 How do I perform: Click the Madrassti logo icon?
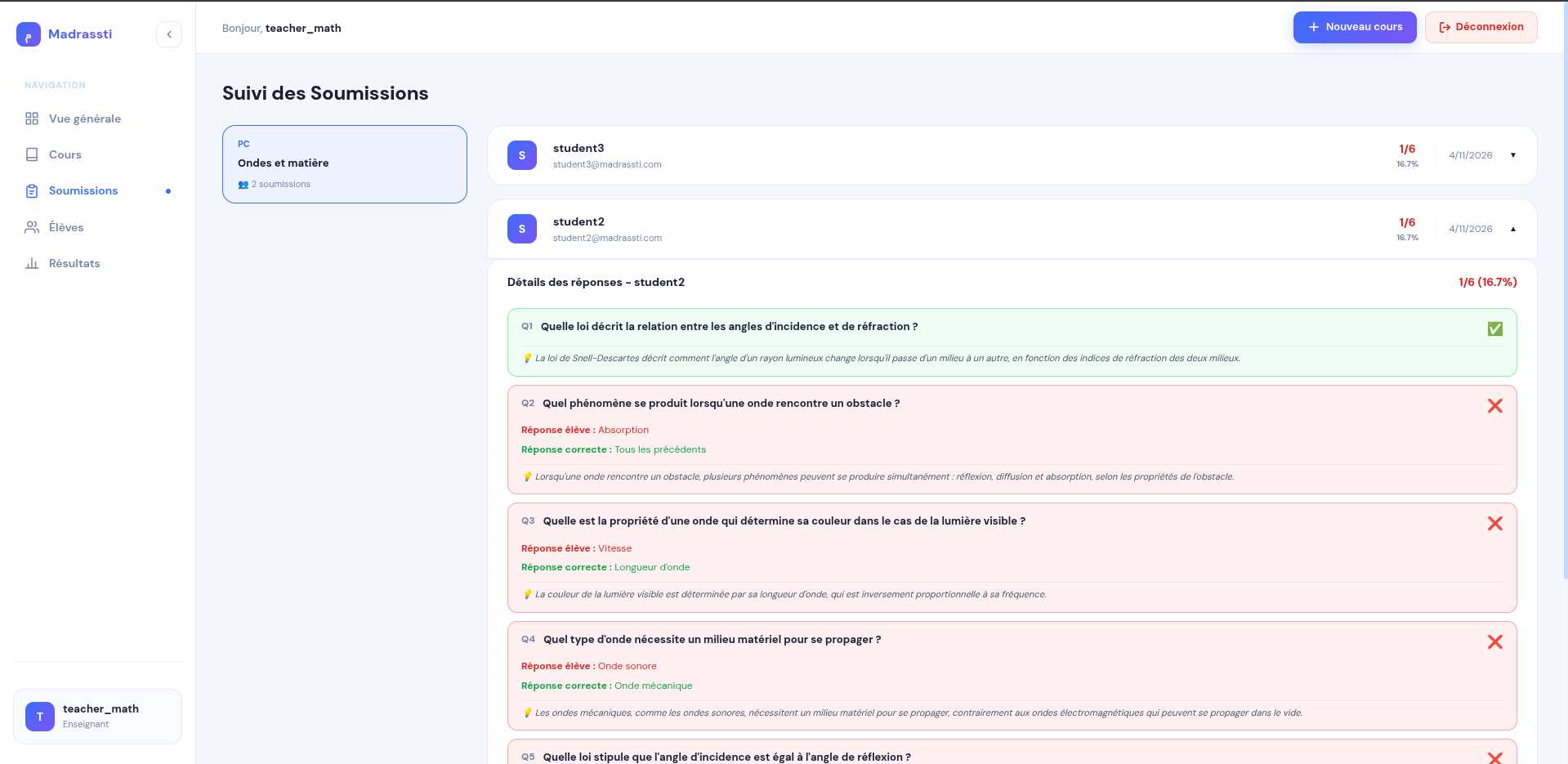coord(29,34)
